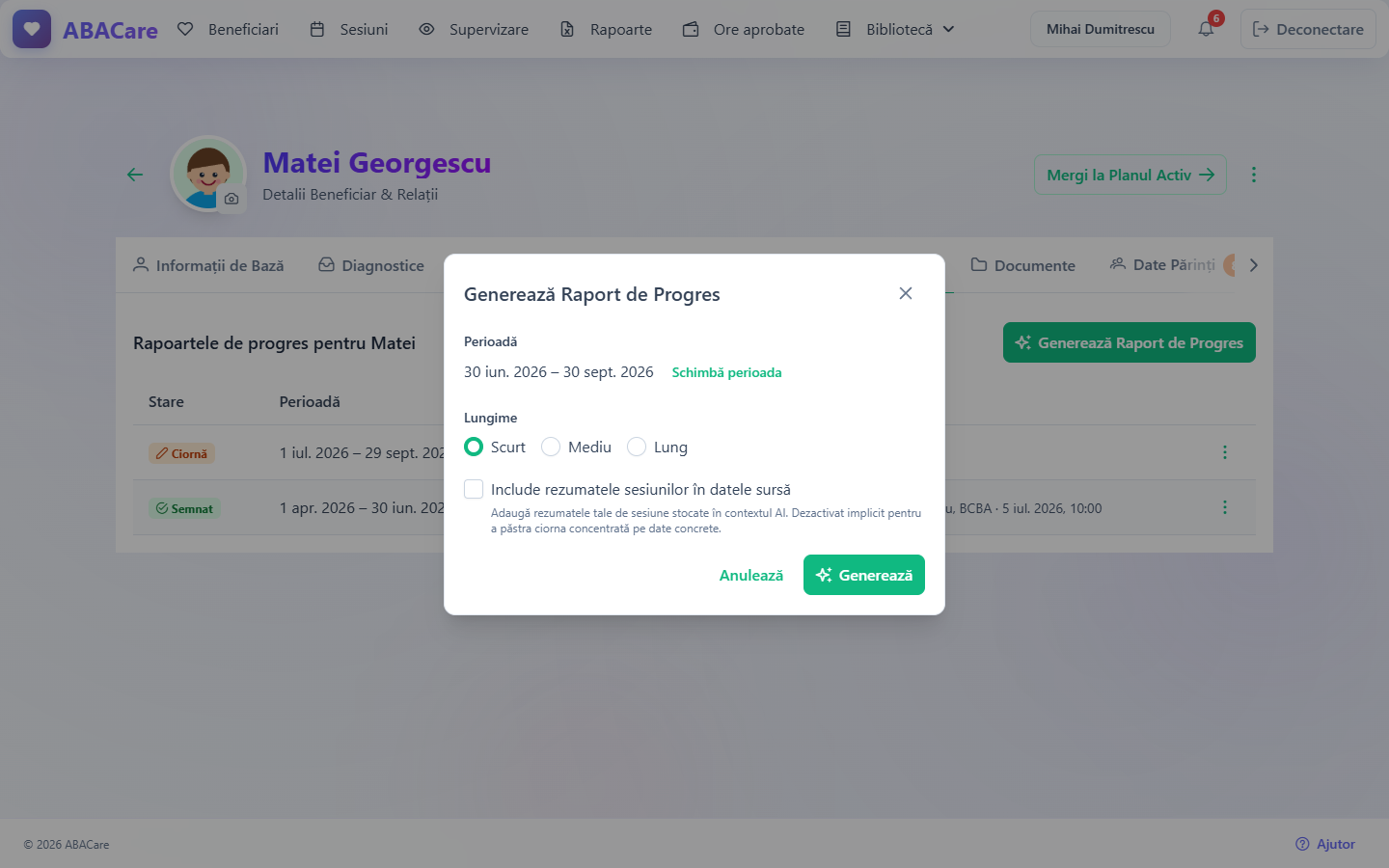The image size is (1389, 868).
Task: Click the background Generează Raport de Progres button
Action: click(x=1130, y=342)
